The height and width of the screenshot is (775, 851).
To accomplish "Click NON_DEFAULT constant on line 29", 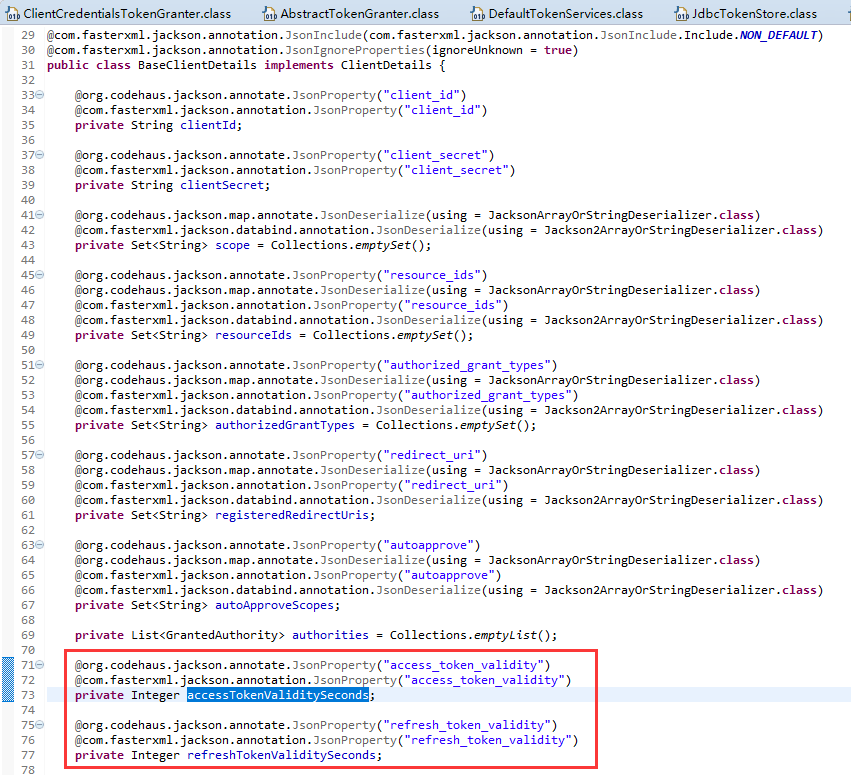I will (x=778, y=35).
